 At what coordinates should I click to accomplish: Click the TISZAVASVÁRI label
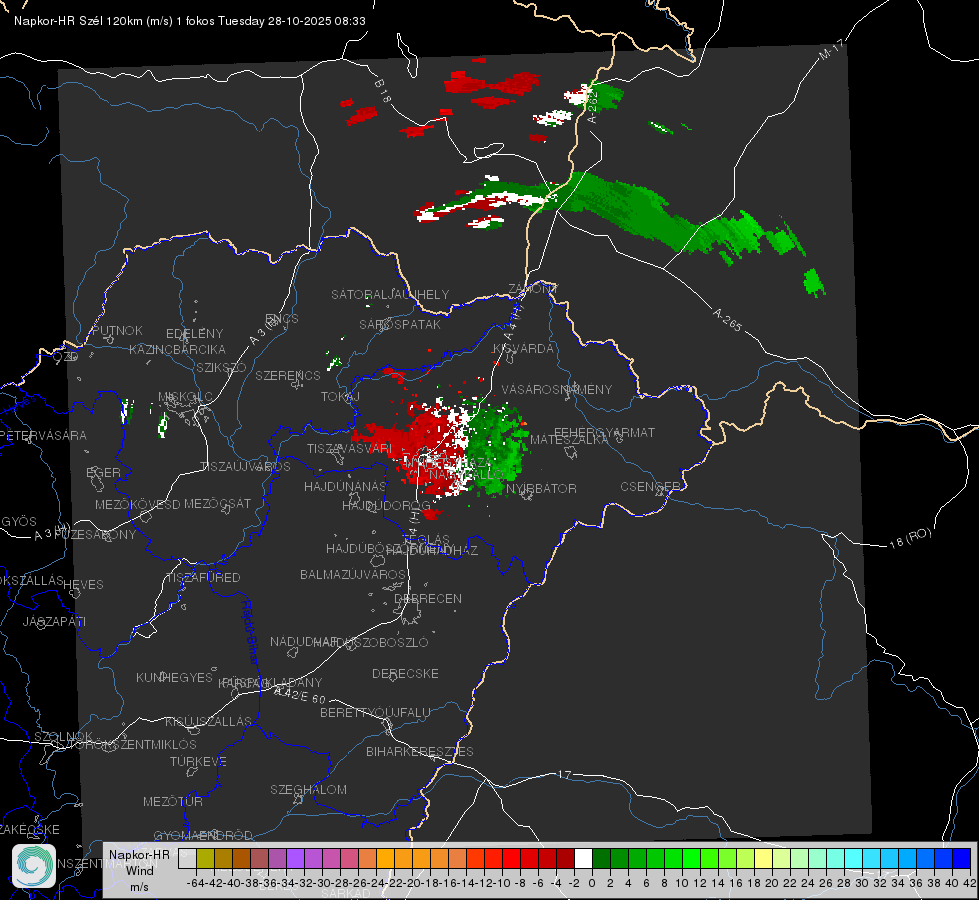350,448
